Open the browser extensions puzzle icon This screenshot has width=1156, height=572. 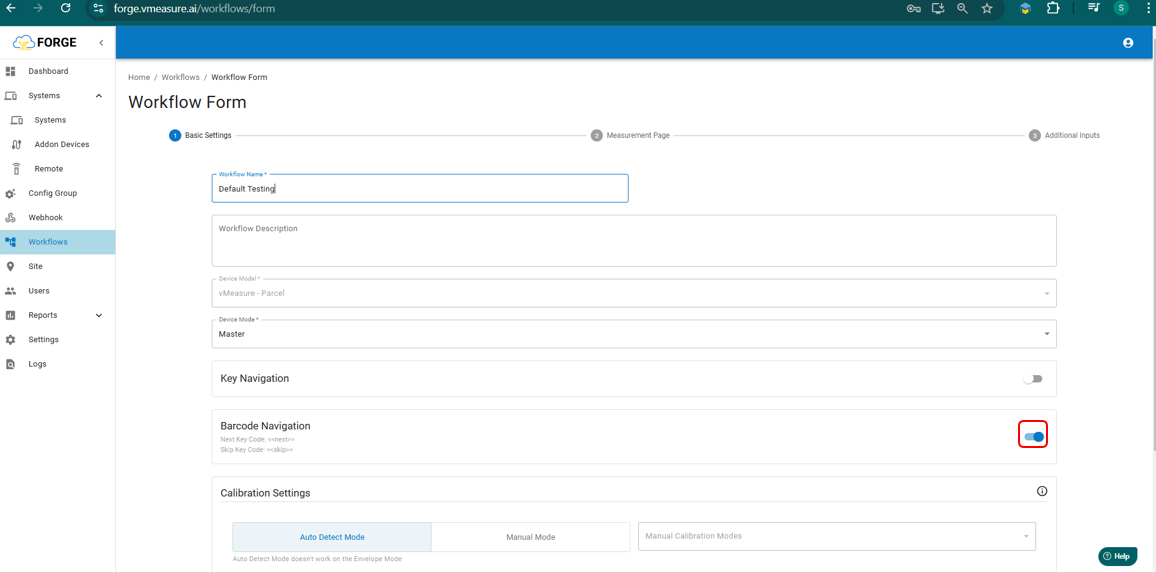coord(1053,8)
